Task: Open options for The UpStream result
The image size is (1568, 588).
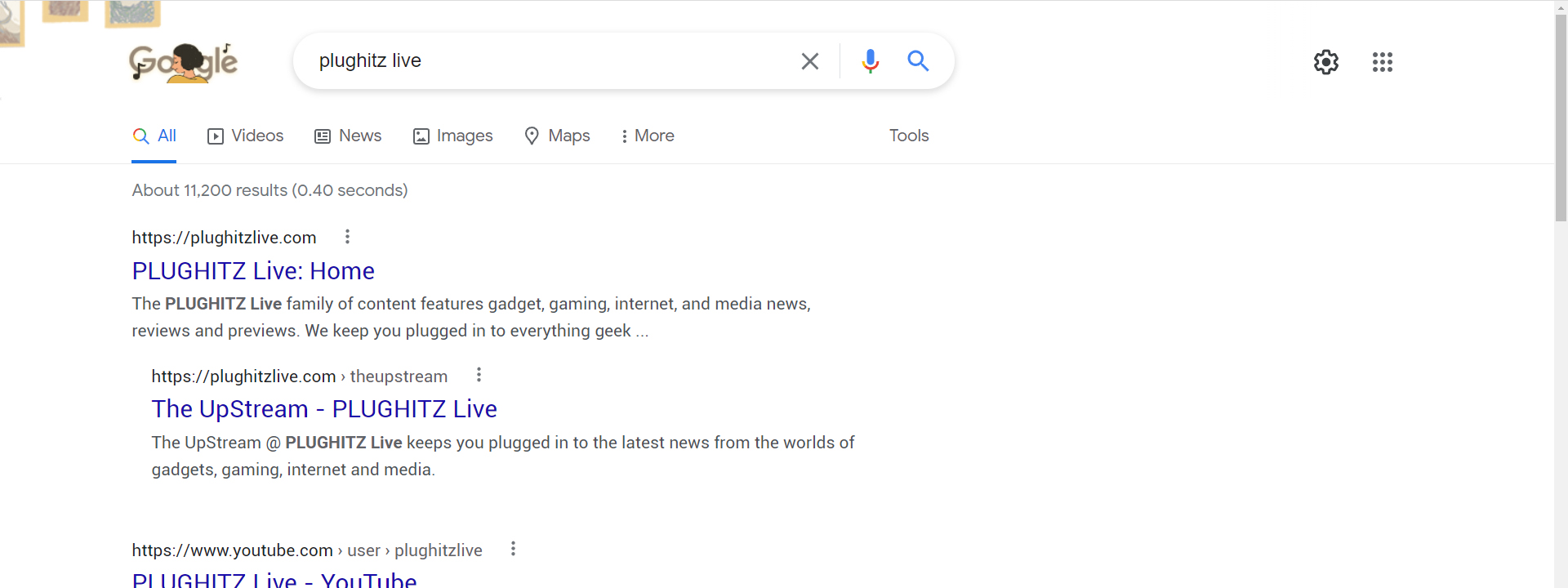Action: pos(479,375)
